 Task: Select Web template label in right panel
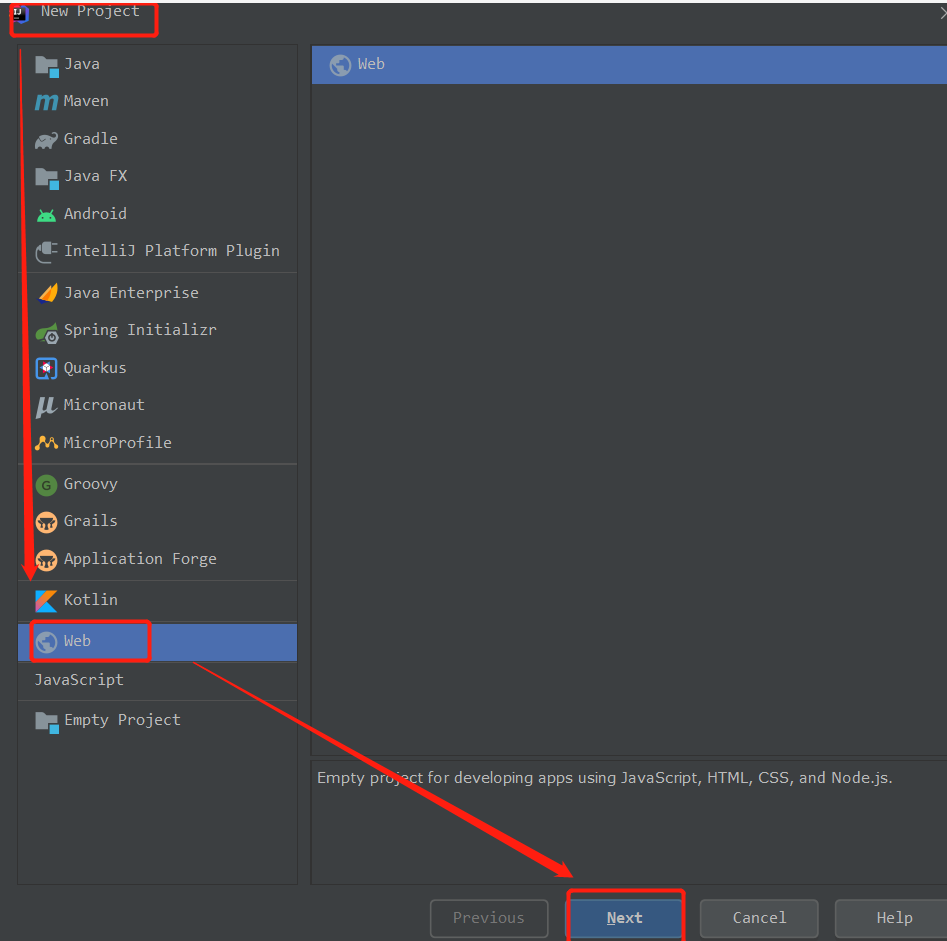click(x=371, y=64)
